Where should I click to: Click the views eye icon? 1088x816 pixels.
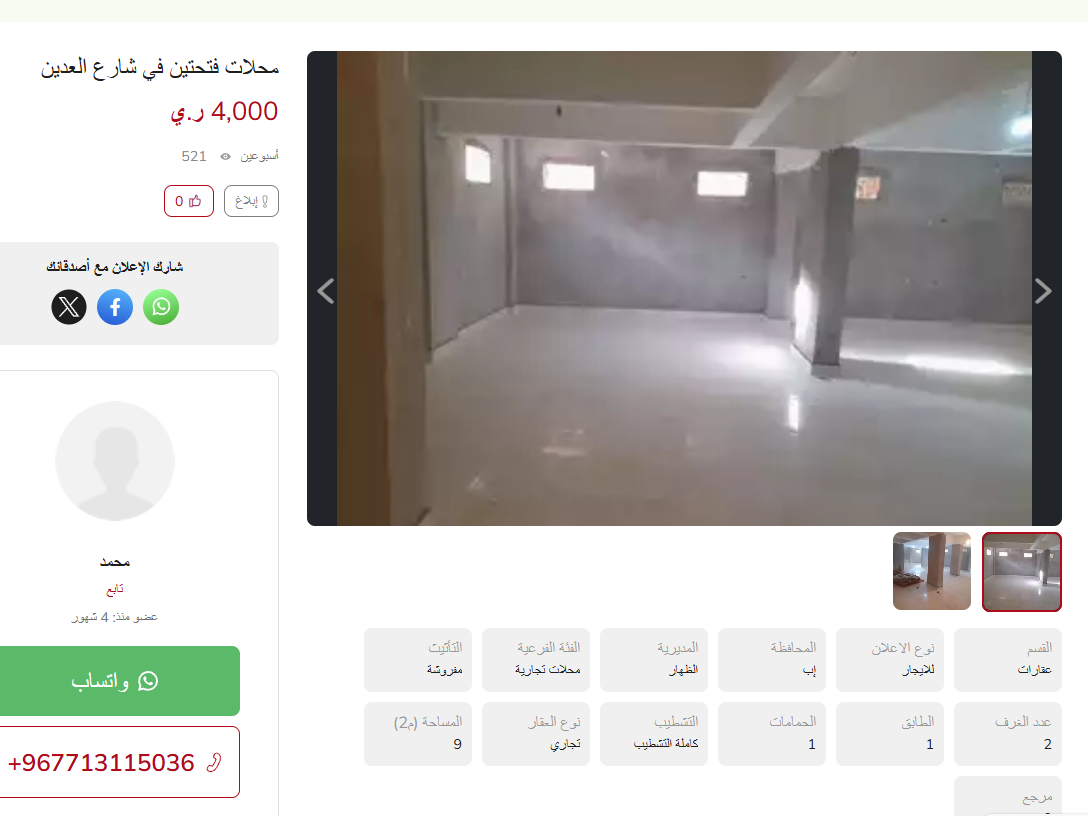pos(226,157)
